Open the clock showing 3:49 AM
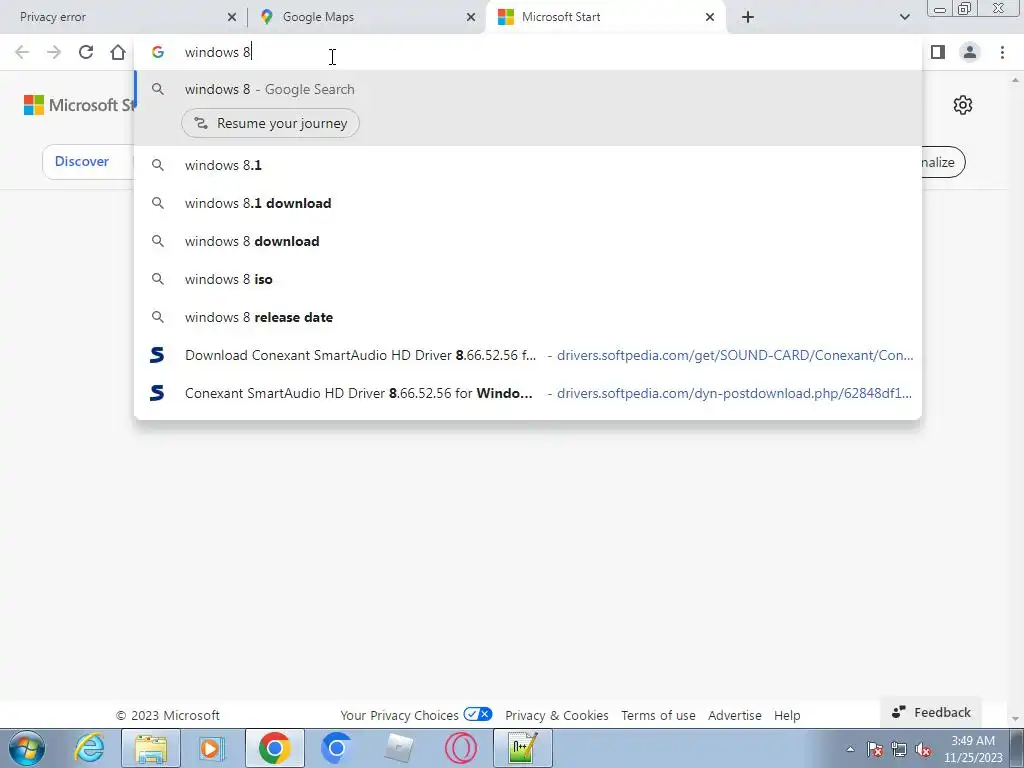This screenshot has height=768, width=1024. tap(973, 749)
